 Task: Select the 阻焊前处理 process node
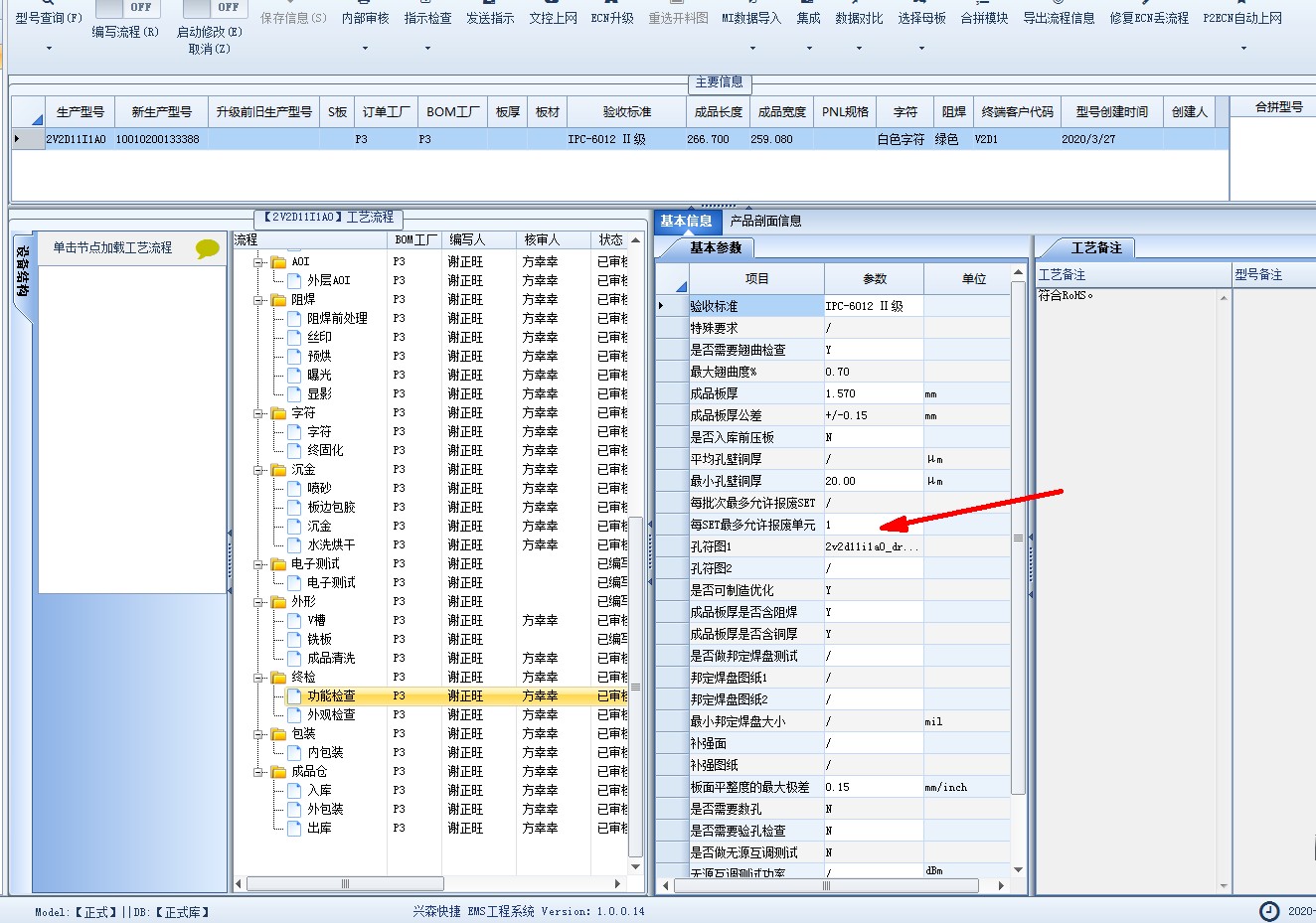pos(337,318)
